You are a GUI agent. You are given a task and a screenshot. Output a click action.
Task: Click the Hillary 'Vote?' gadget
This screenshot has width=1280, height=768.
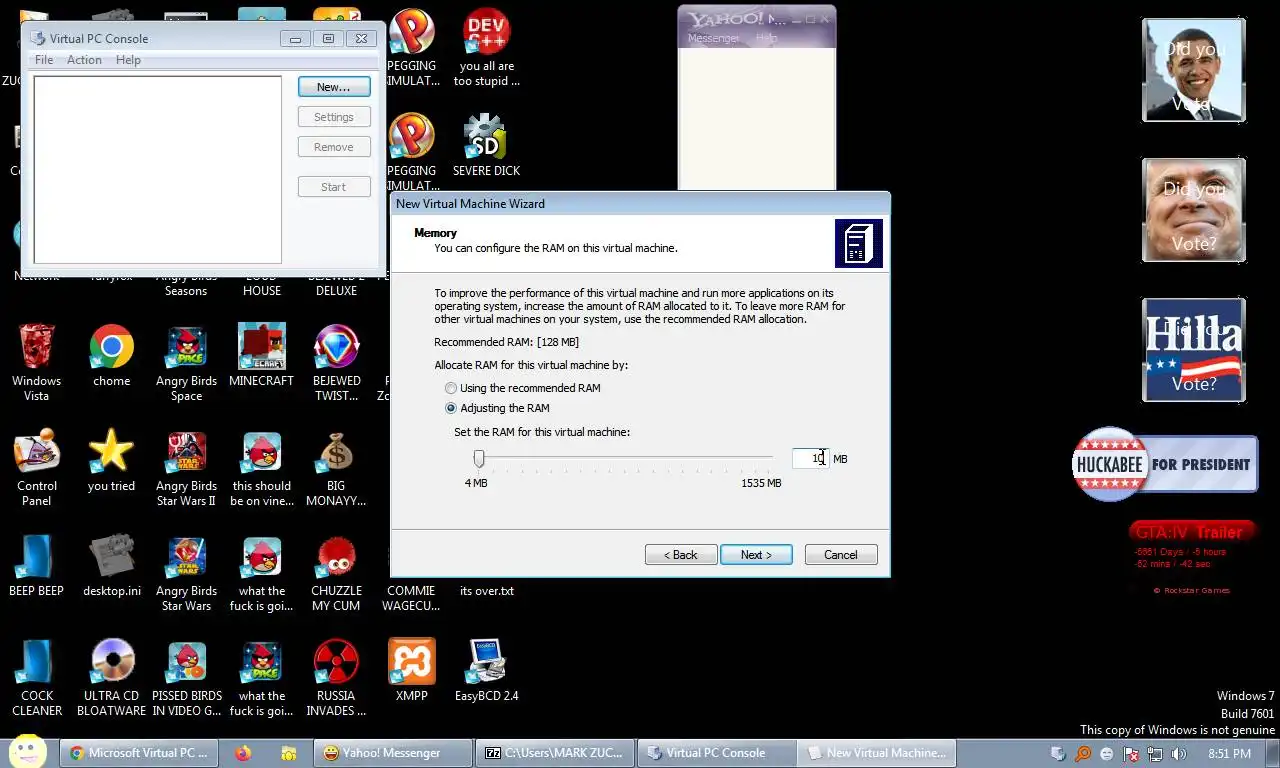point(1194,350)
